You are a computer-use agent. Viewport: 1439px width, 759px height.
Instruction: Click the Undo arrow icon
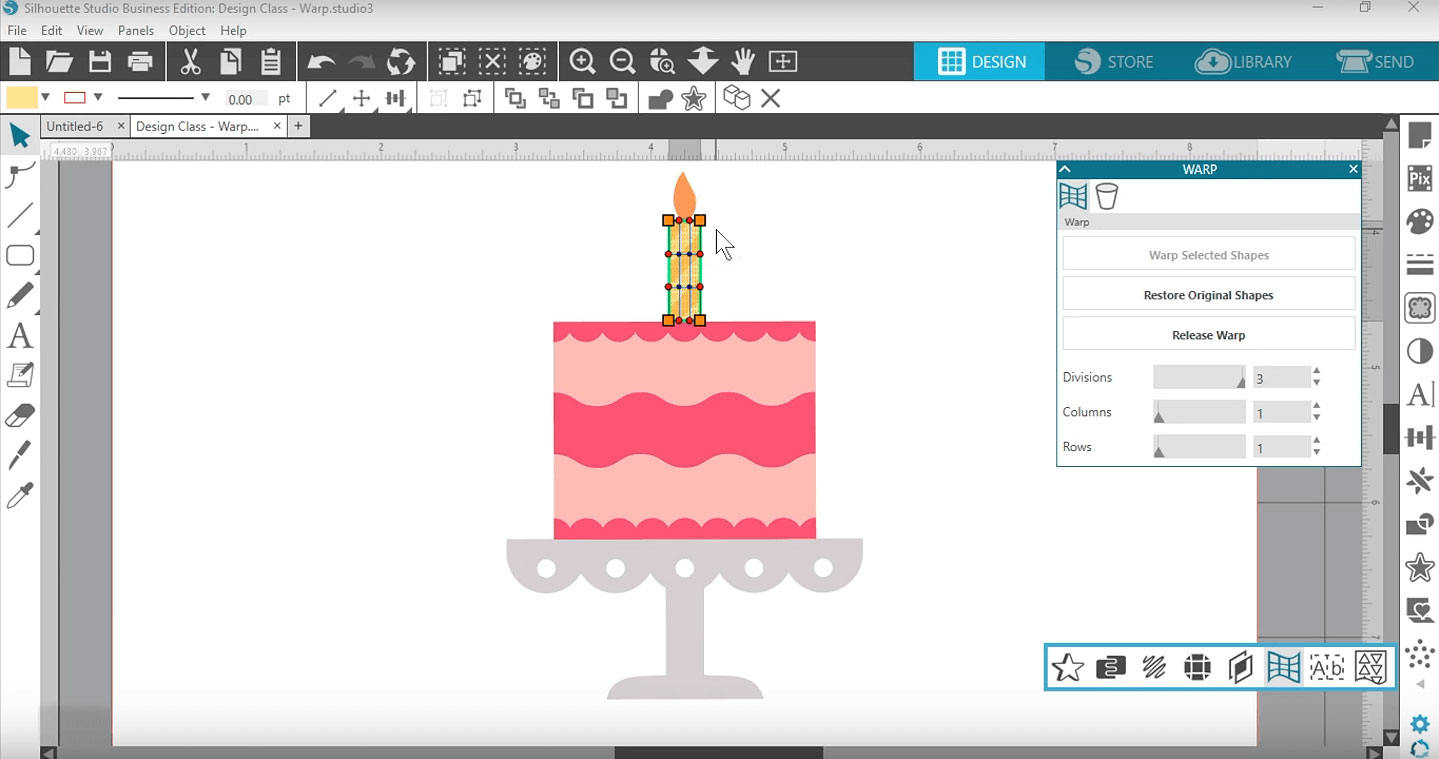coord(321,62)
